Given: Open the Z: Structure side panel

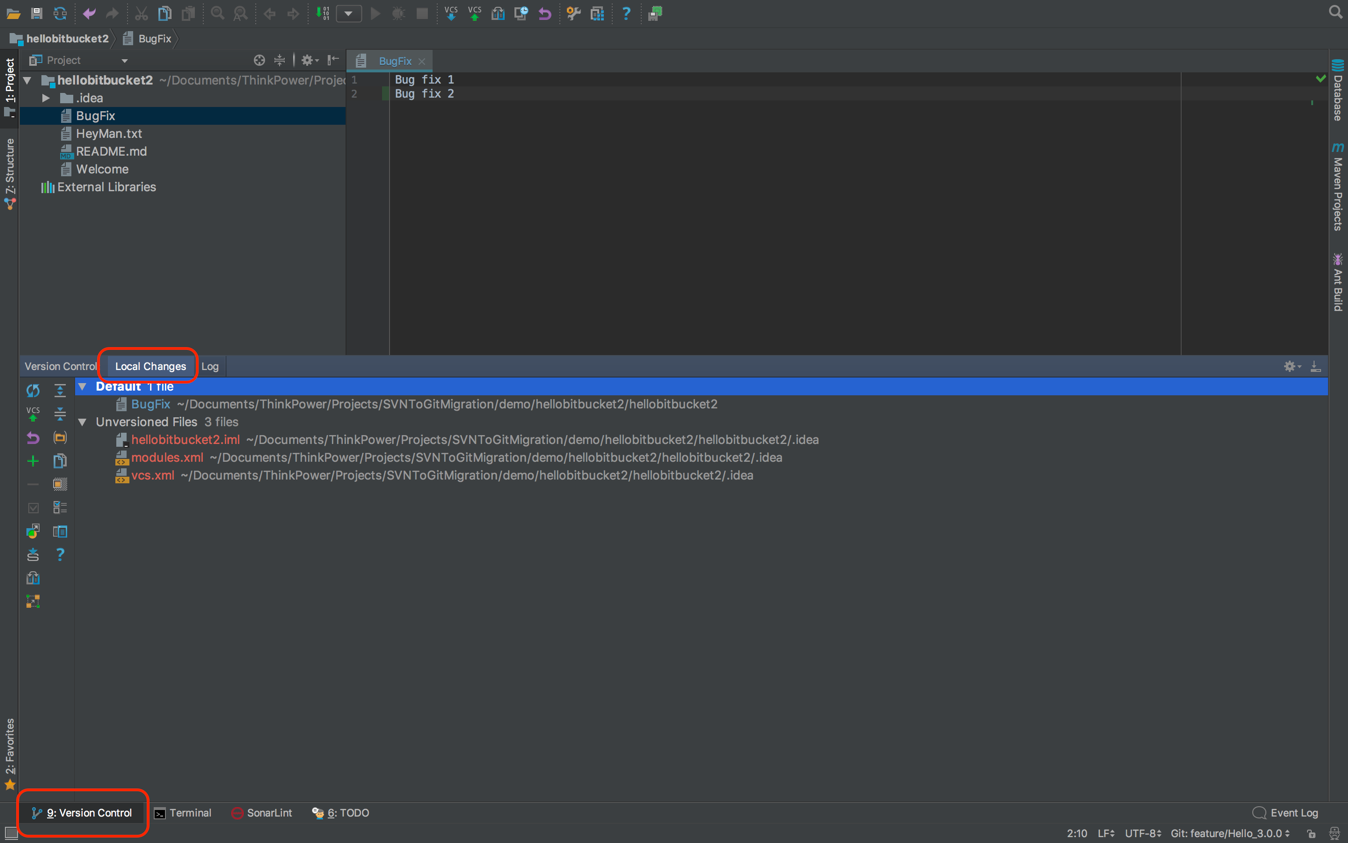Looking at the screenshot, I should point(10,173).
